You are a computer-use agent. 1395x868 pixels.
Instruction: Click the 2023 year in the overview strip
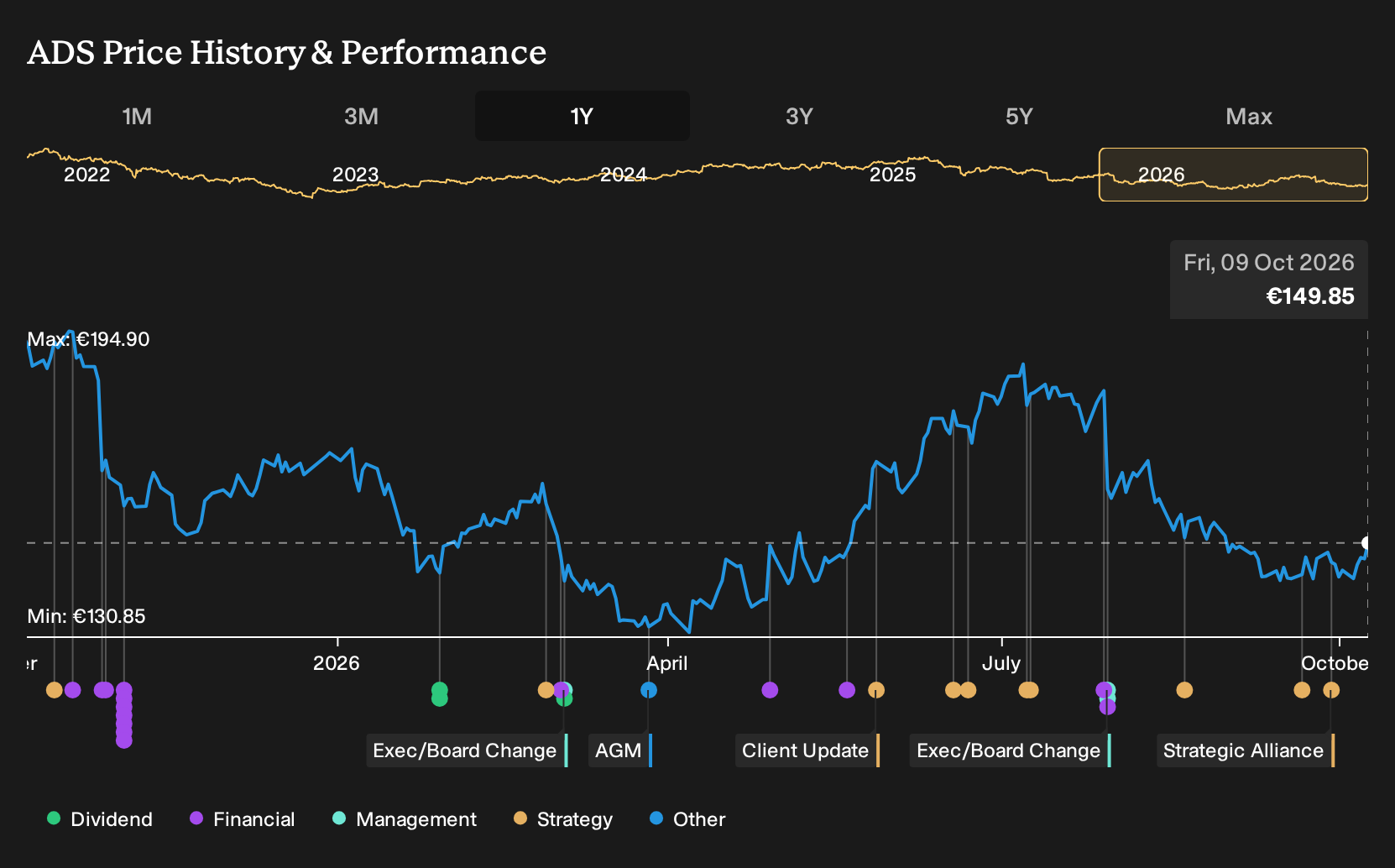[x=356, y=175]
